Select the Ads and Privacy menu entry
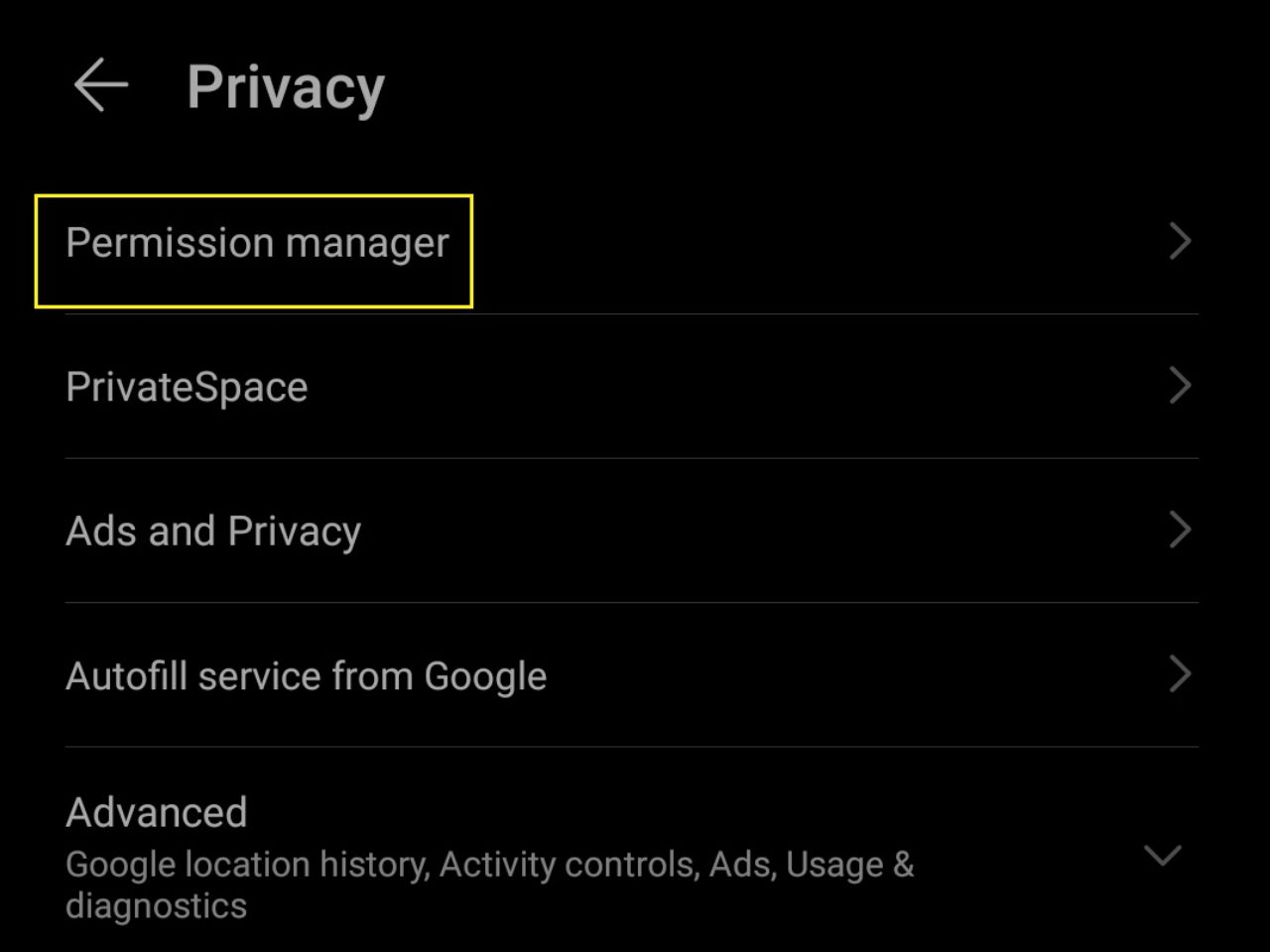The width and height of the screenshot is (1270, 952). point(213,531)
